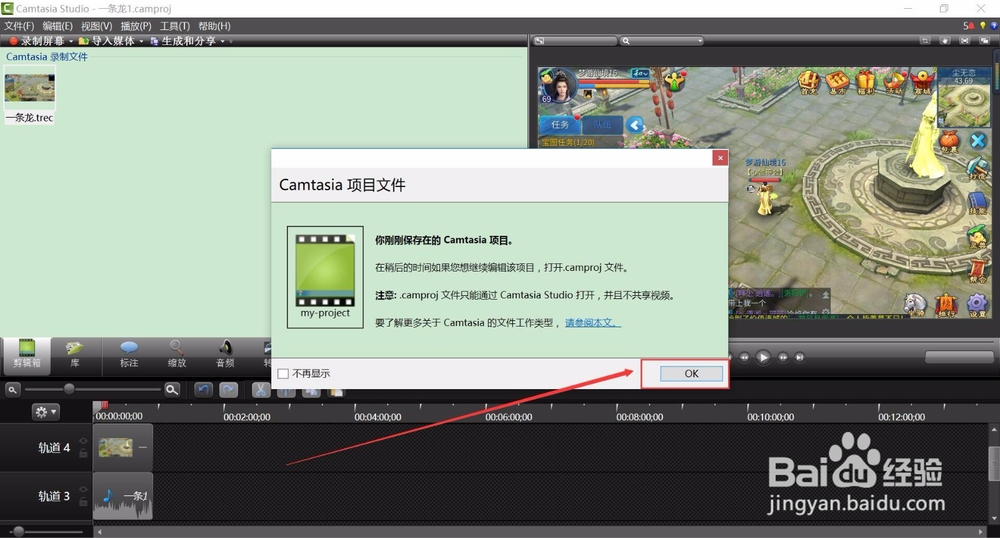This screenshot has height=538, width=1000.
Task: Toggle visibility eye of 轨道 4
Action: 83,440
